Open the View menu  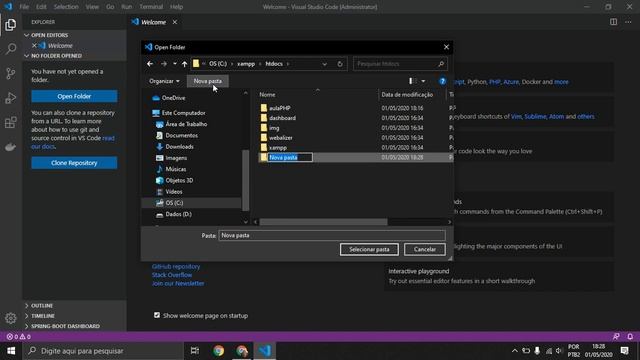(x=92, y=7)
